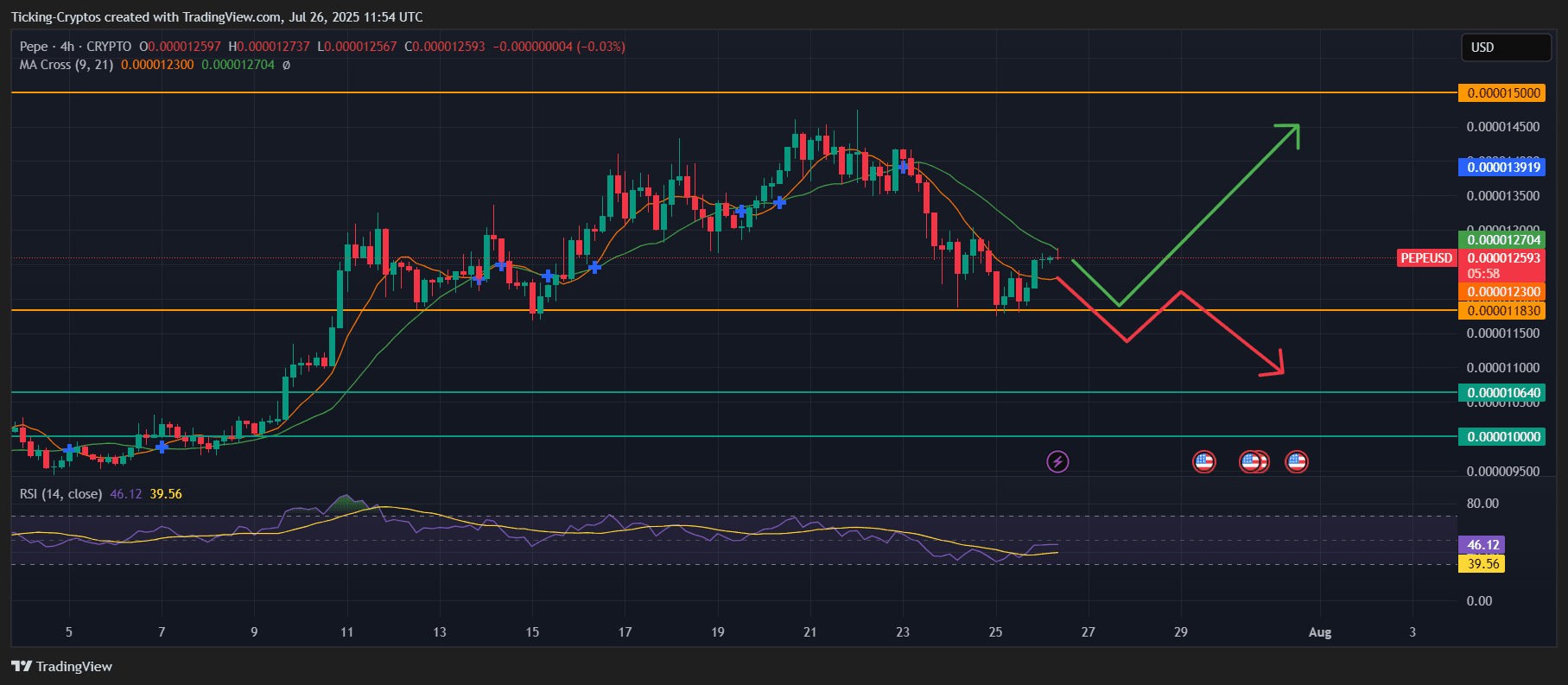Click the purple lightning event icon
The image size is (1568, 685).
(1057, 461)
